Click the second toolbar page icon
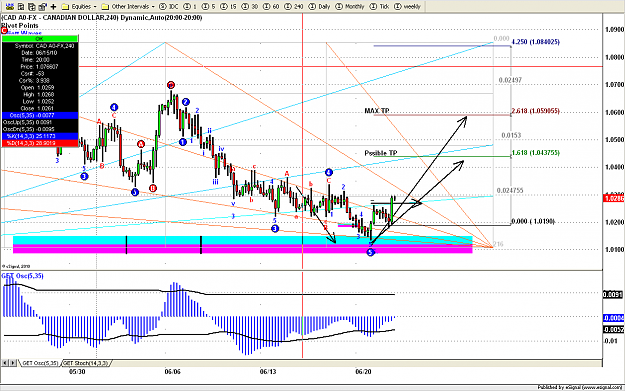This screenshot has width=625, height=391. pos(21,6)
